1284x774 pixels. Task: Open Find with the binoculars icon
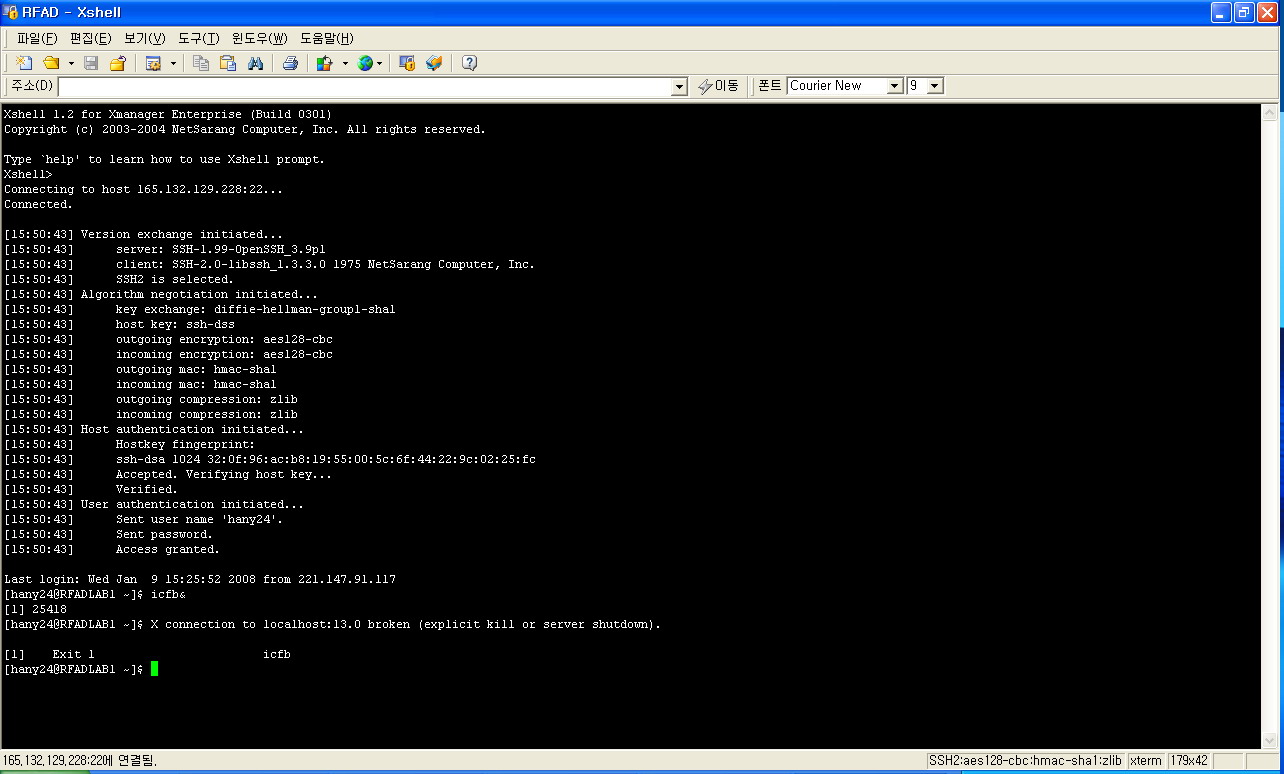click(256, 62)
